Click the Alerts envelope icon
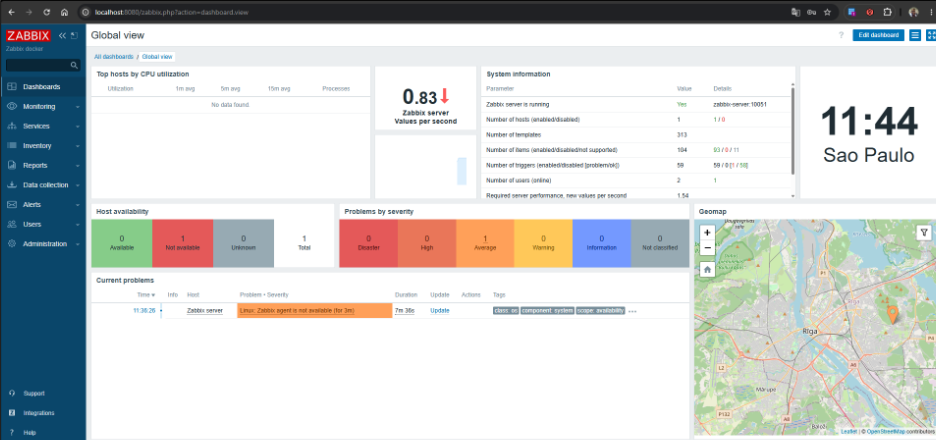 (x=11, y=204)
